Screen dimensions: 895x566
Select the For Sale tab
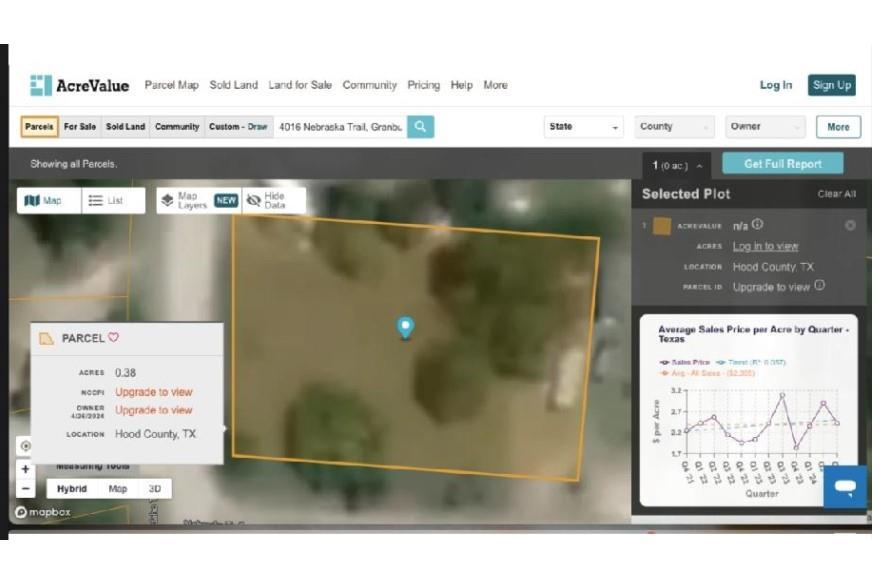pyautogui.click(x=80, y=127)
